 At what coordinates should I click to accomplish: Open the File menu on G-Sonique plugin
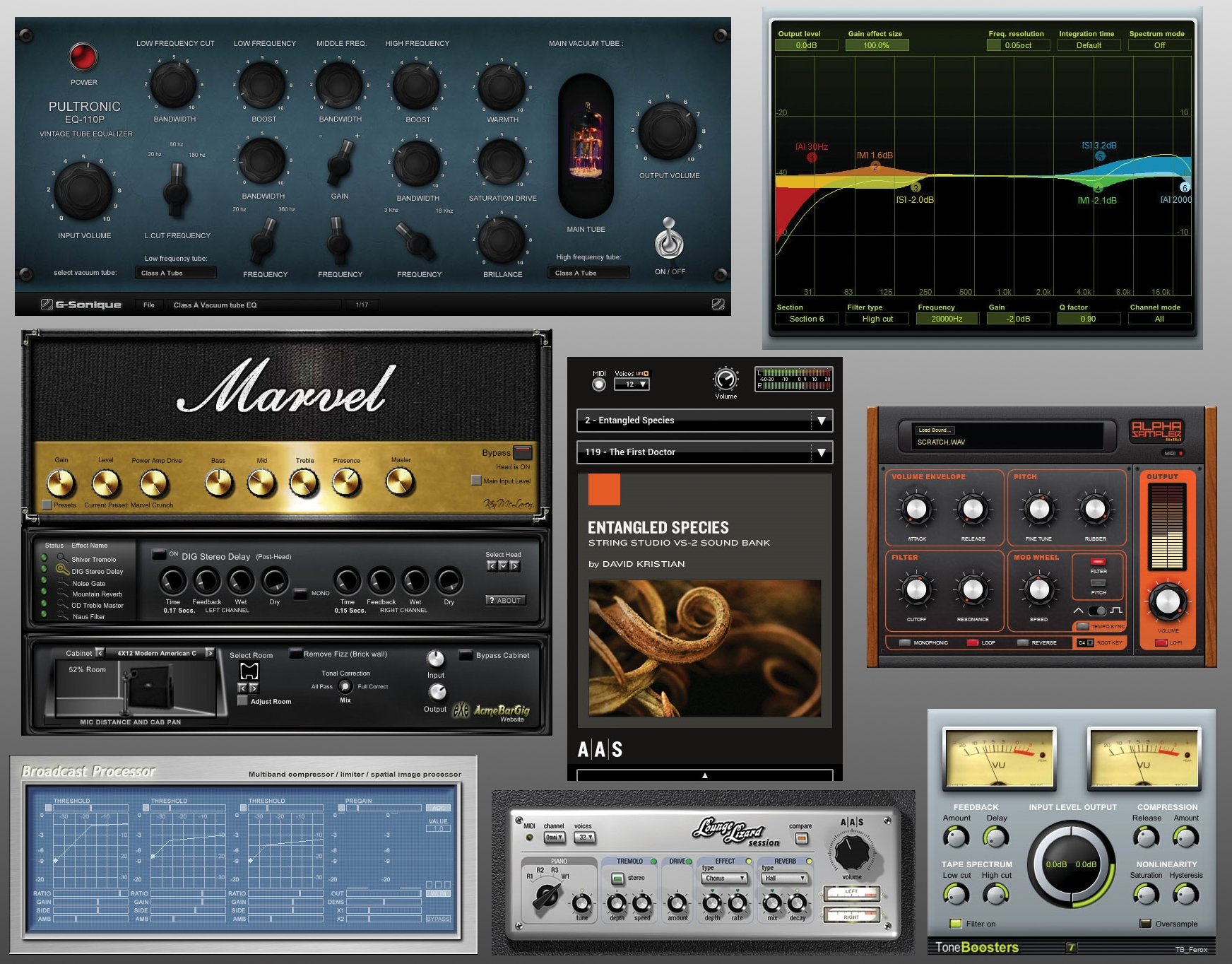[148, 305]
